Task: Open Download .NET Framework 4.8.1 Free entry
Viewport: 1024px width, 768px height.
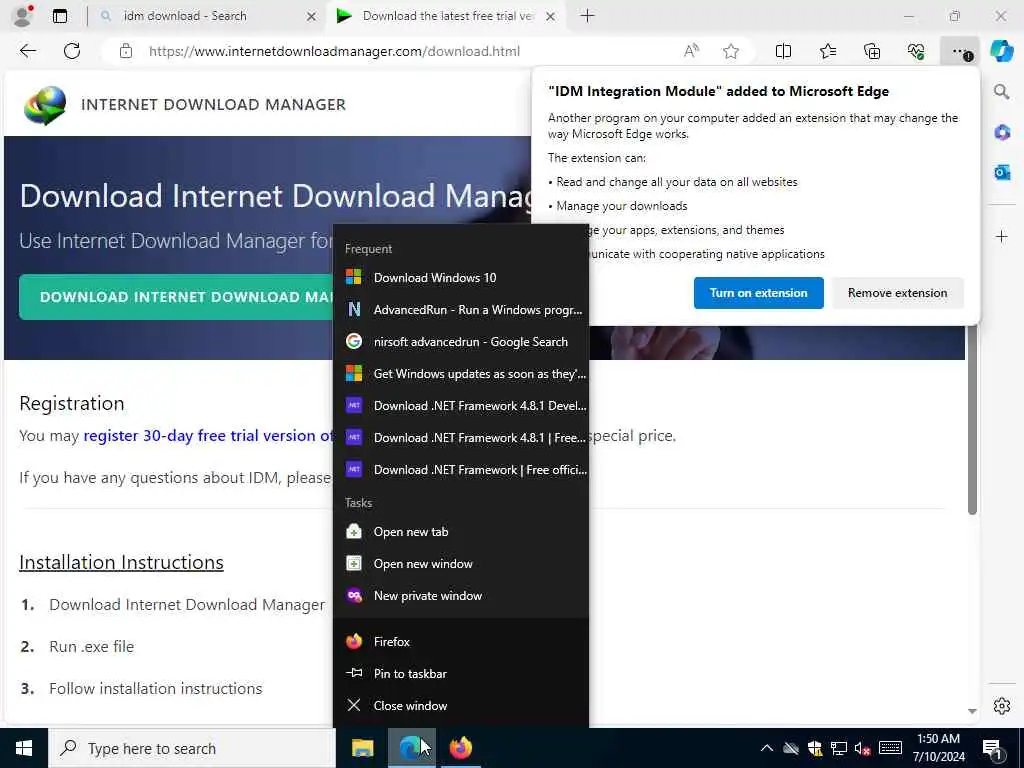Action: pos(461,438)
